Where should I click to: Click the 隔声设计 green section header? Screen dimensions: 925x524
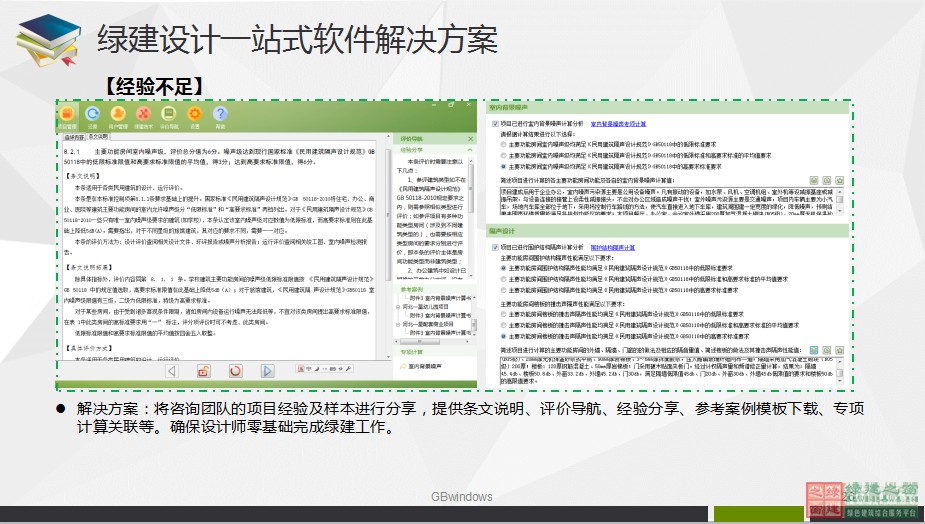667,231
